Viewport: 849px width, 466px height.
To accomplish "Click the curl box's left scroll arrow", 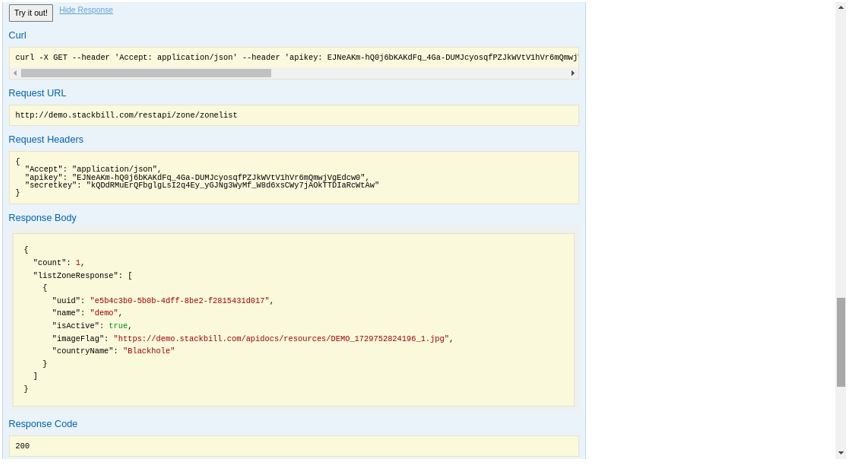I will [x=15, y=73].
